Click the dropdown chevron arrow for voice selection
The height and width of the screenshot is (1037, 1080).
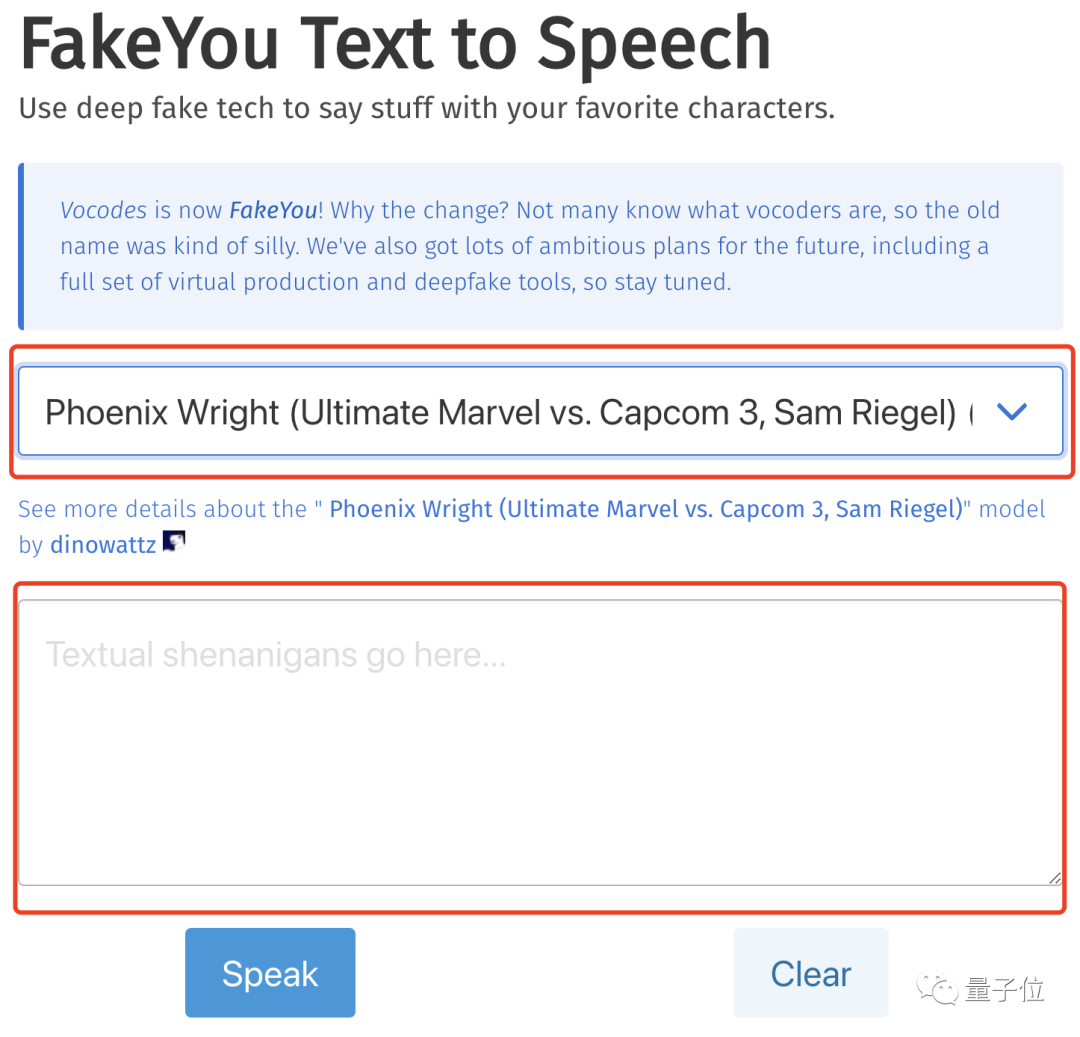coord(1012,411)
